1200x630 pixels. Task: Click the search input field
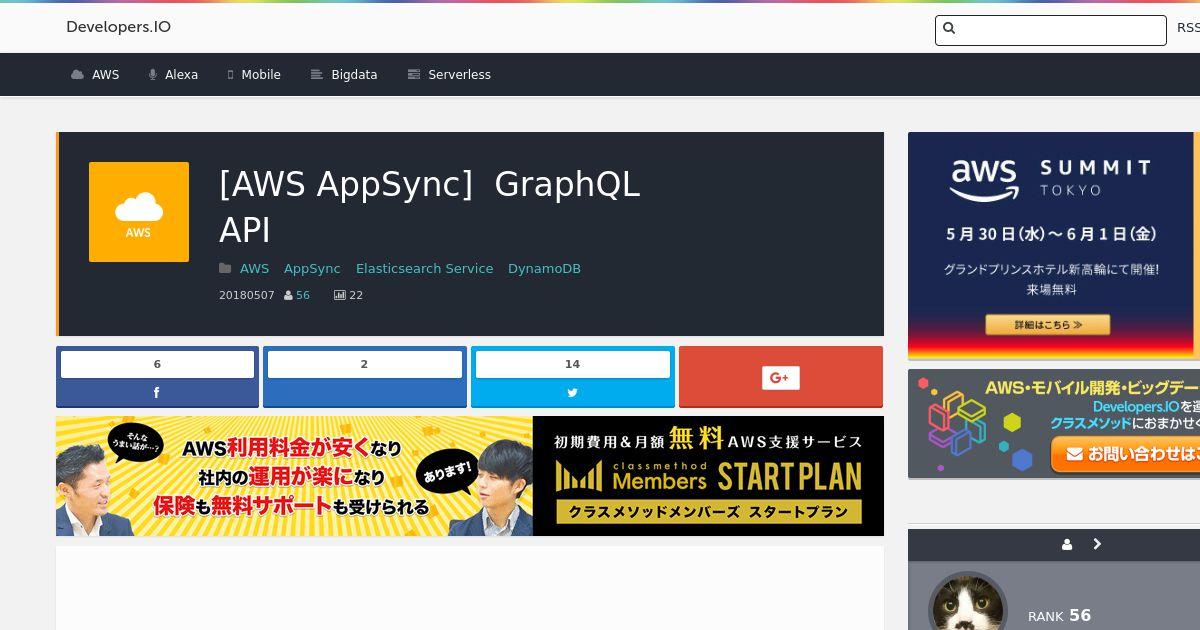click(1050, 30)
